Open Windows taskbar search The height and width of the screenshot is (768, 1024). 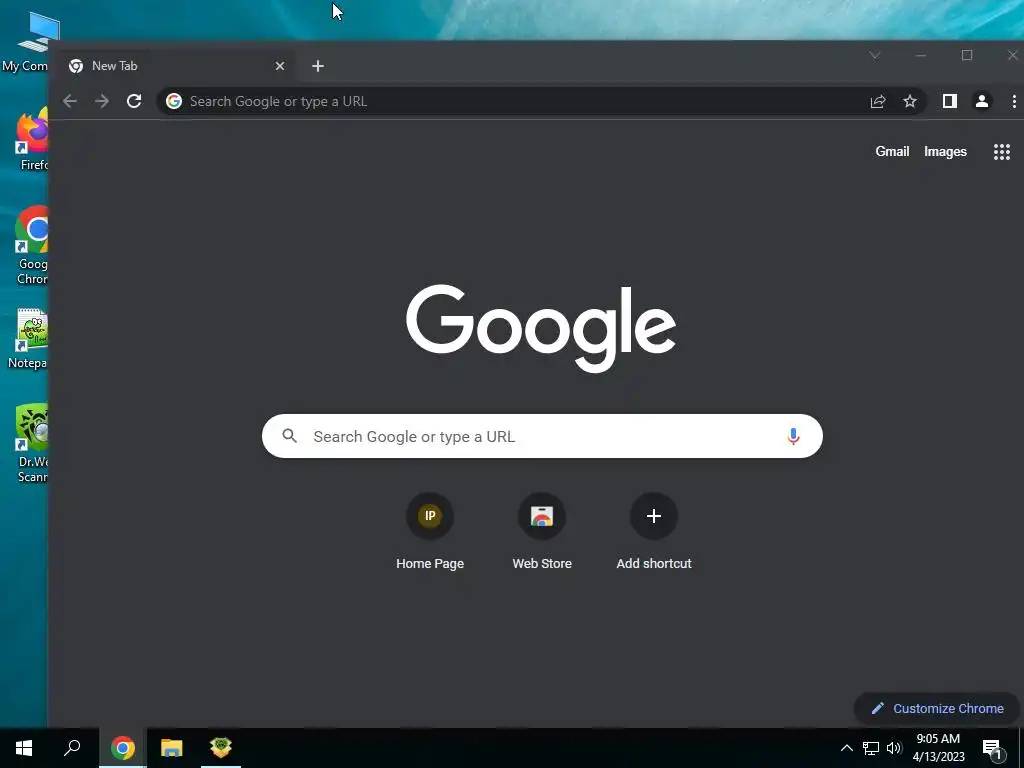point(72,748)
